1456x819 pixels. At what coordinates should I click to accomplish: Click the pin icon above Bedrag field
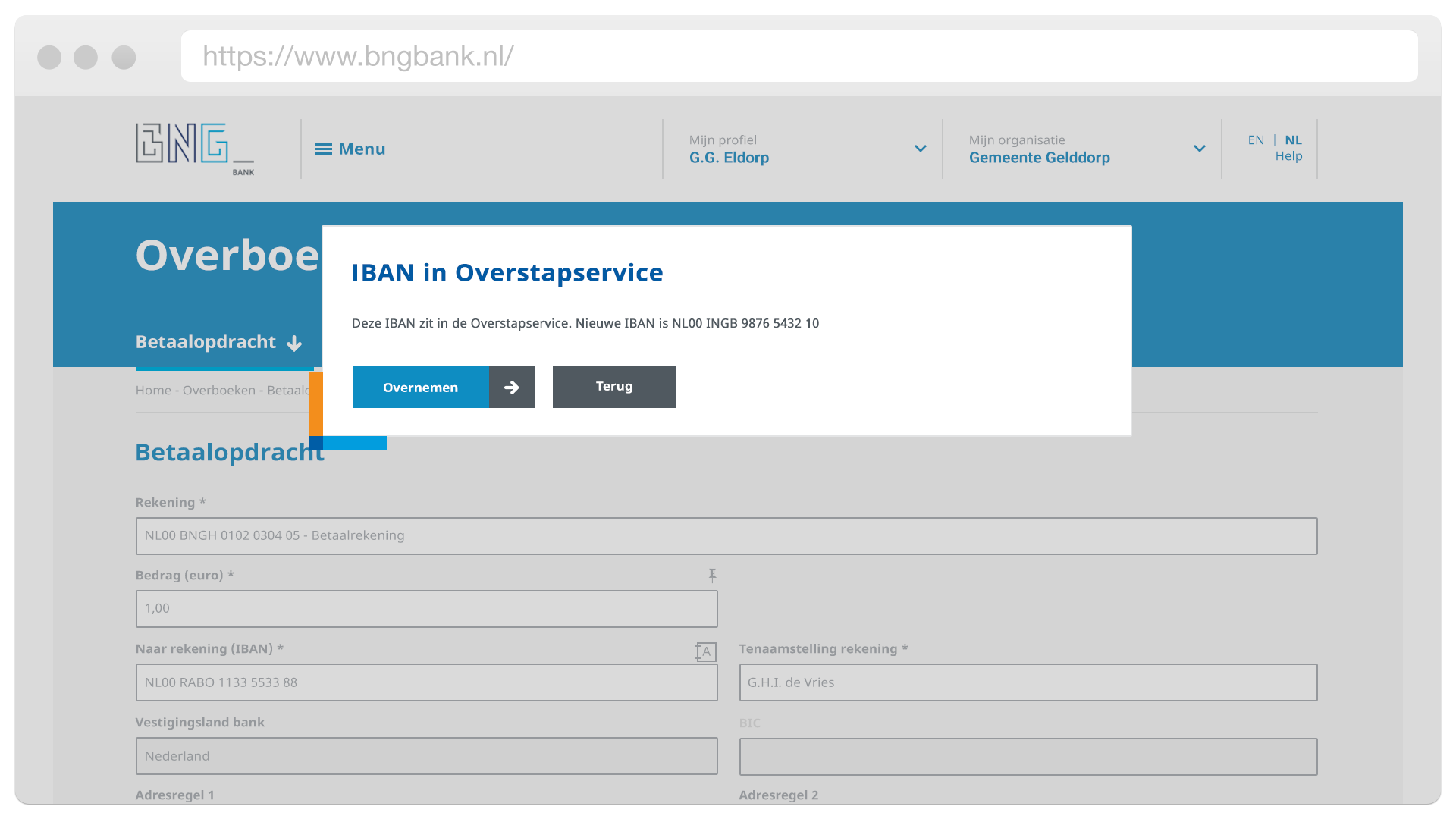(711, 575)
